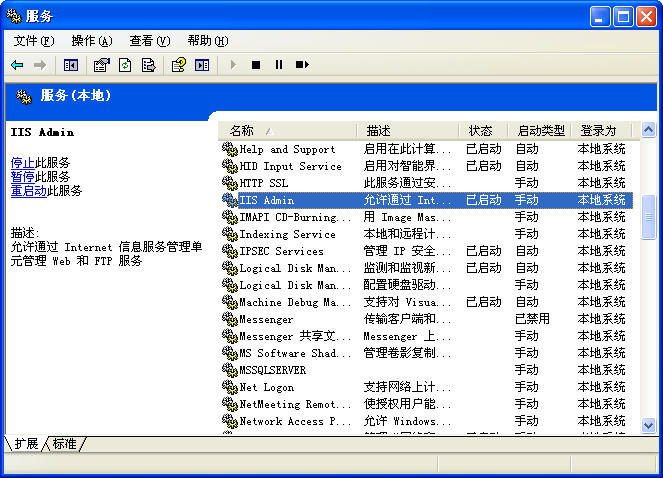
Task: Select the second Logical Disk Man... row (配置硬盘驱动)
Action: point(427,285)
